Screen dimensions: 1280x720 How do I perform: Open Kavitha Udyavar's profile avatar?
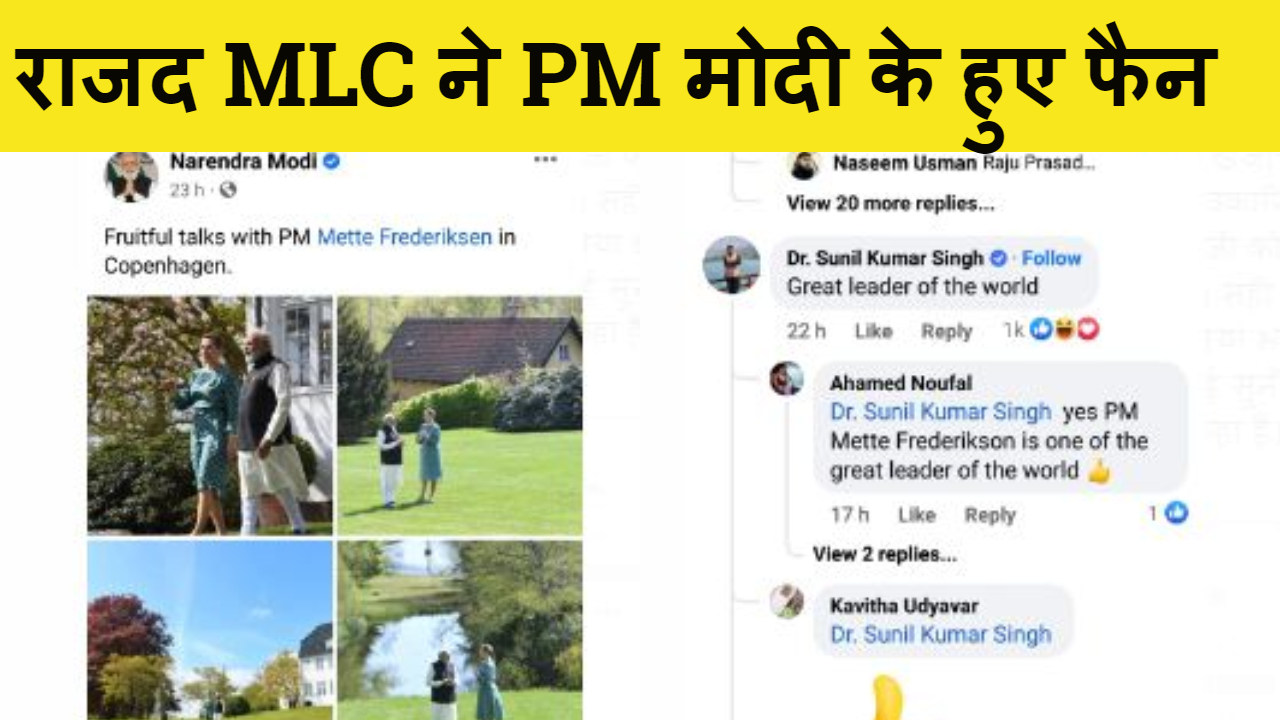tap(786, 601)
